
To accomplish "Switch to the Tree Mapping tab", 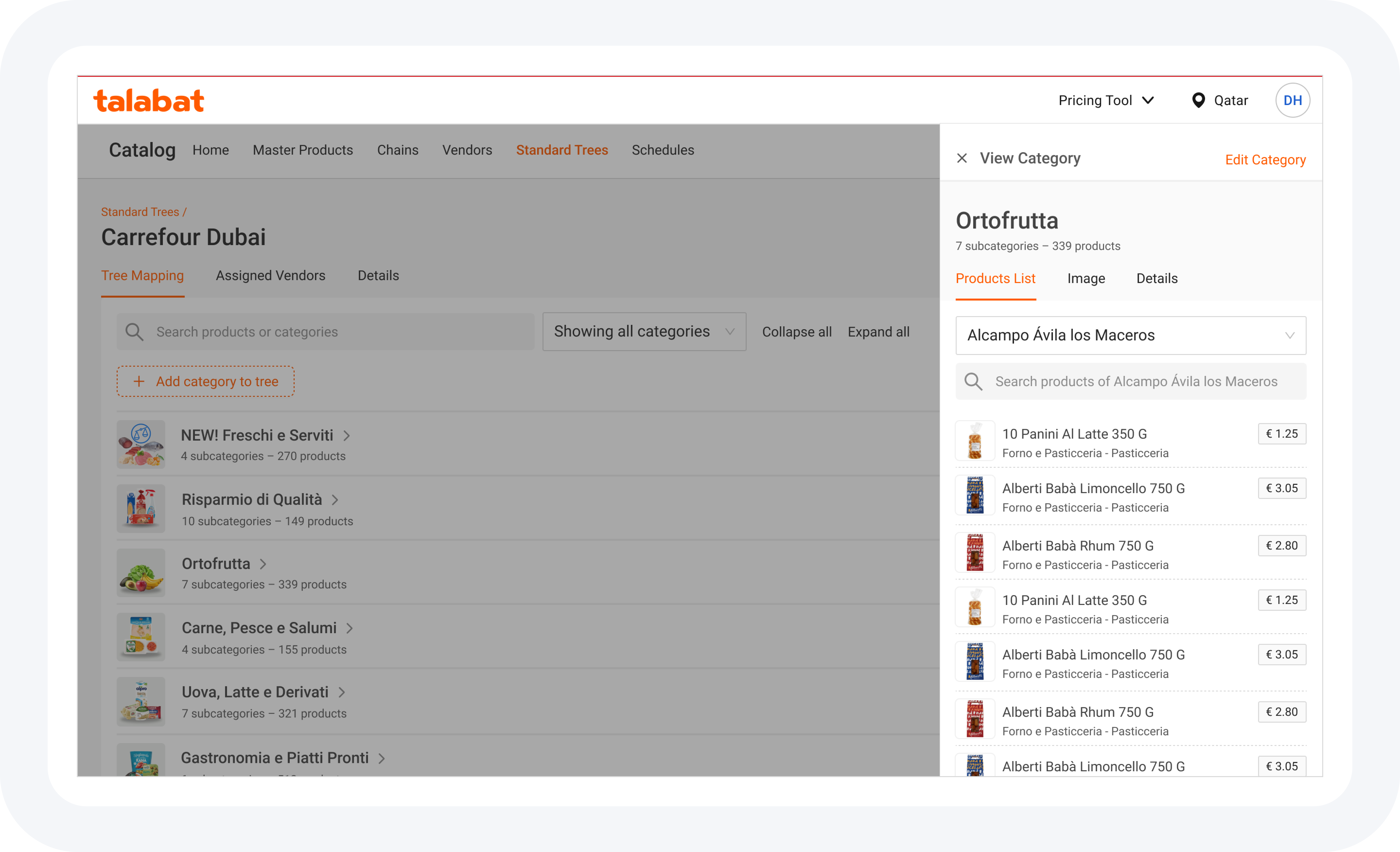I will click(143, 276).
